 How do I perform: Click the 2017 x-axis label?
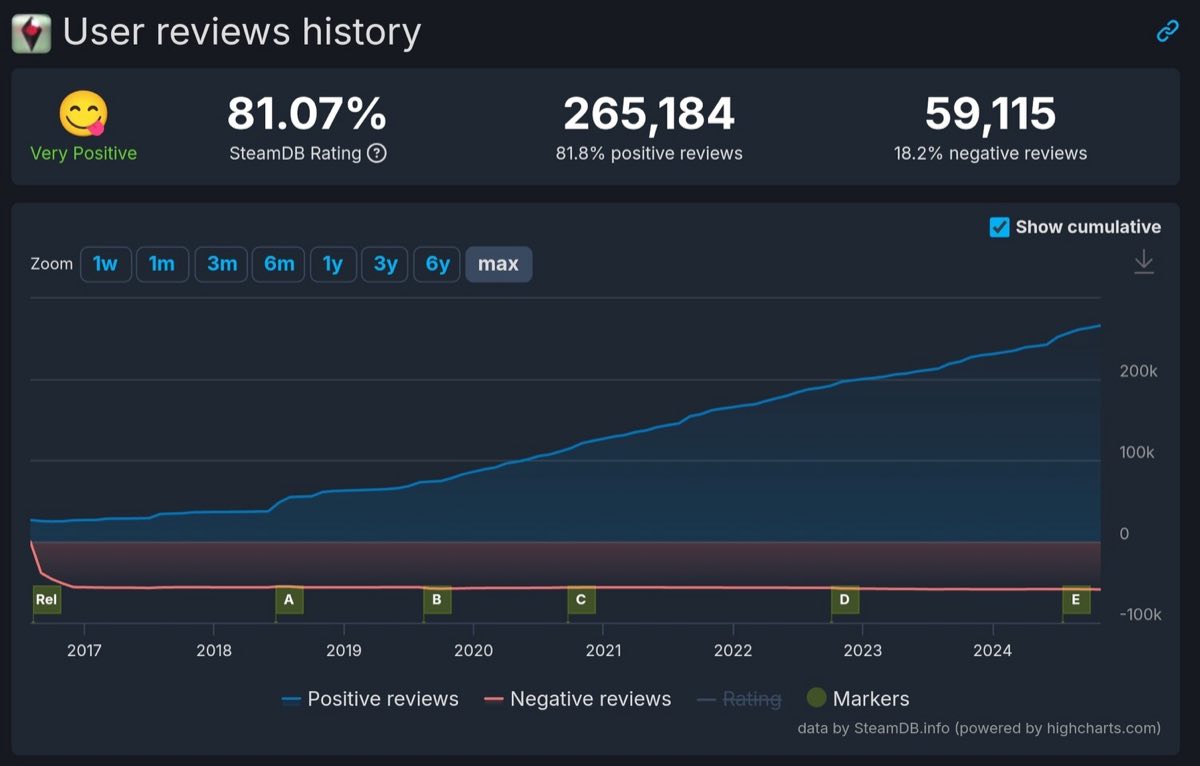84,651
